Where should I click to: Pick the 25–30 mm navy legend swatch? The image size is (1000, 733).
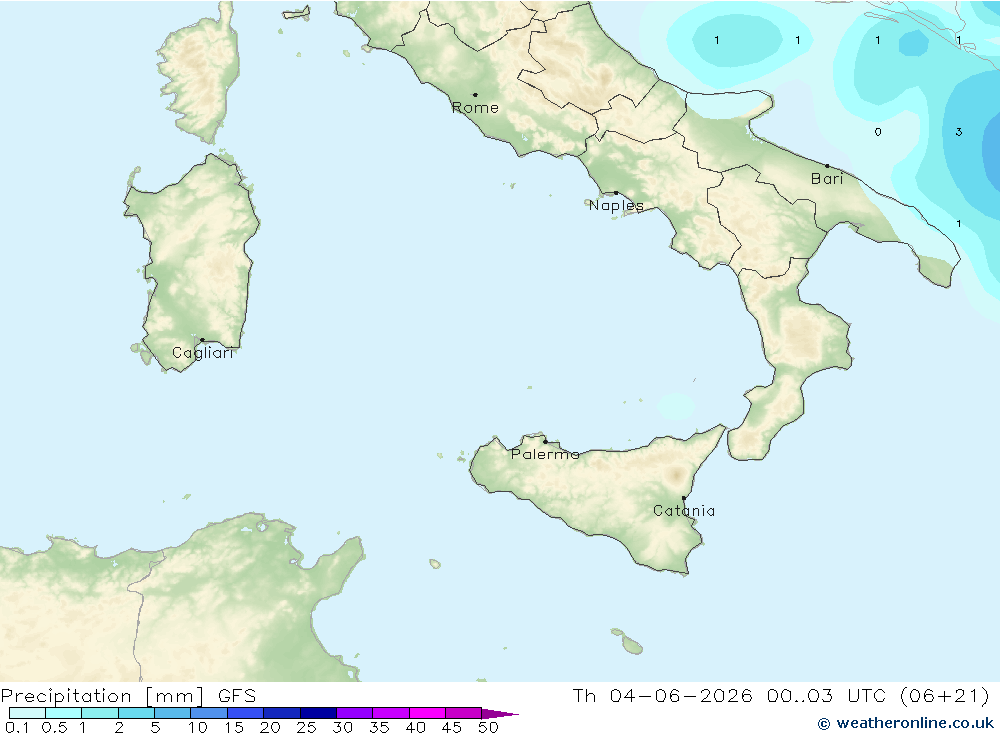coord(318,713)
